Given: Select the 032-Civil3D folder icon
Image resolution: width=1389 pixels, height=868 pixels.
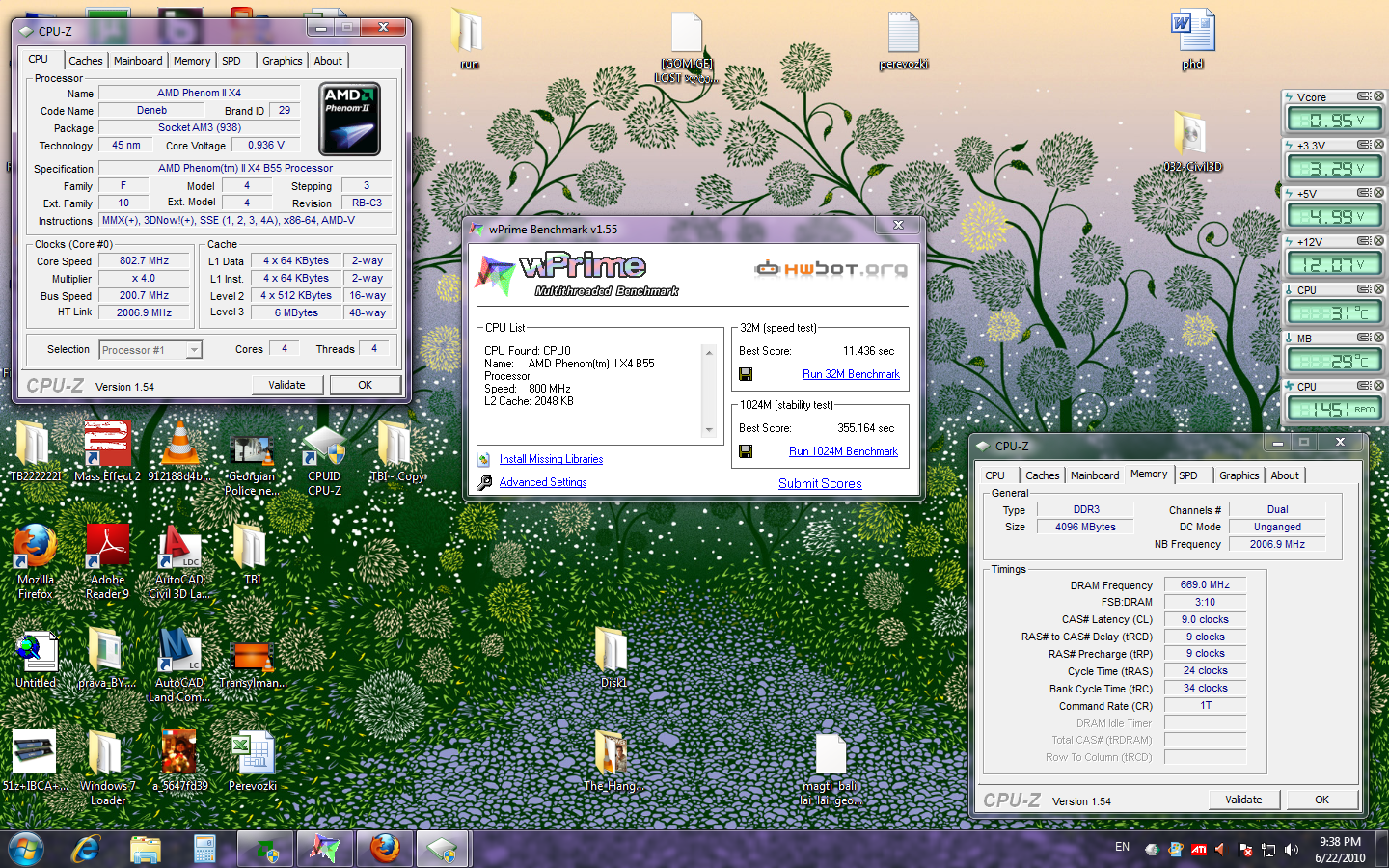Looking at the screenshot, I should tap(1192, 142).
